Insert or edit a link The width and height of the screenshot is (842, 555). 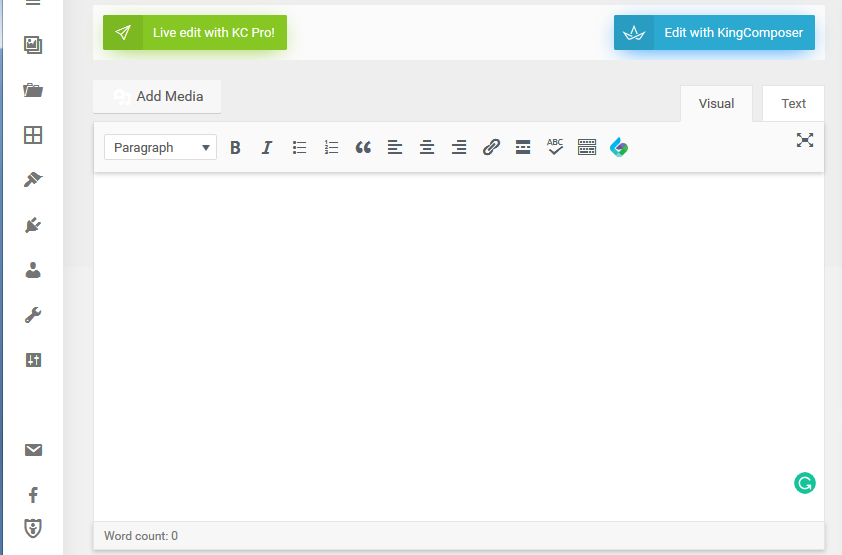point(491,148)
